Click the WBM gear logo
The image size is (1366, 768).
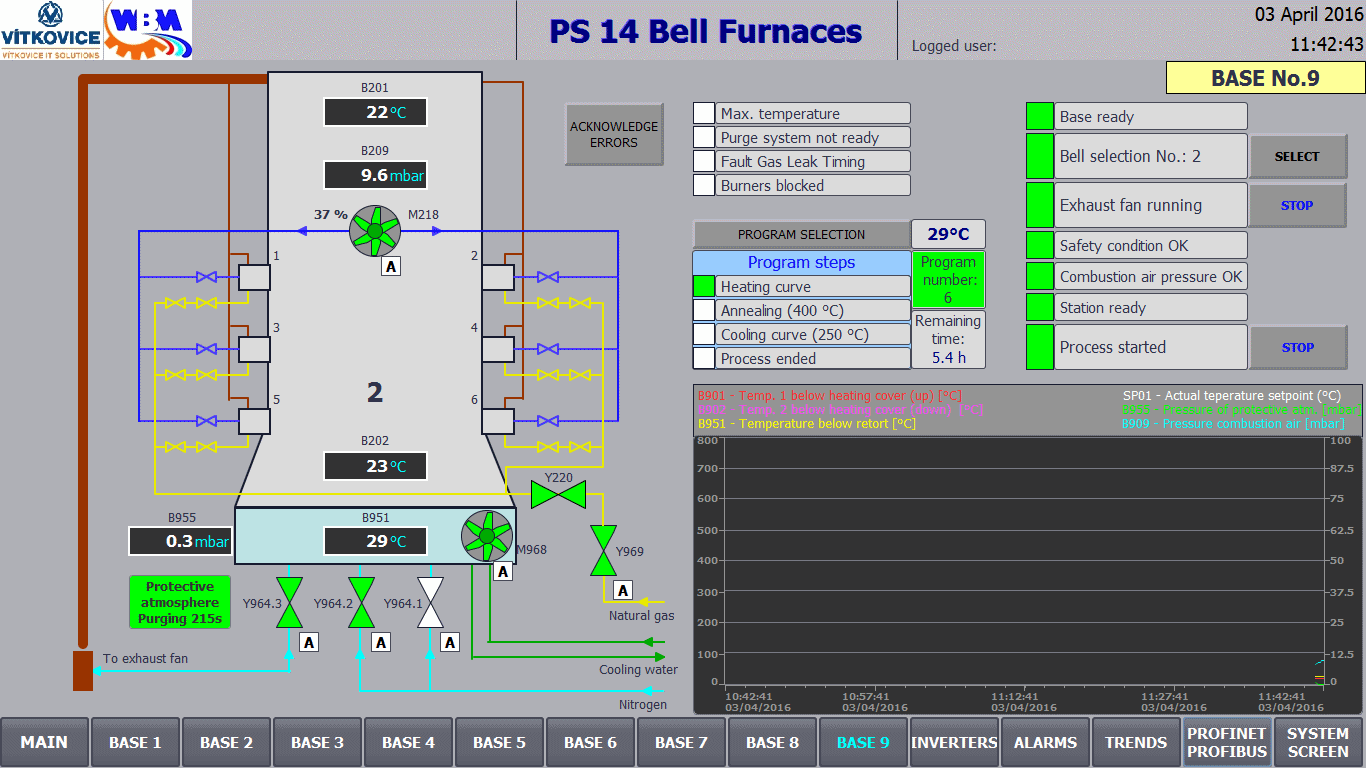[x=147, y=30]
